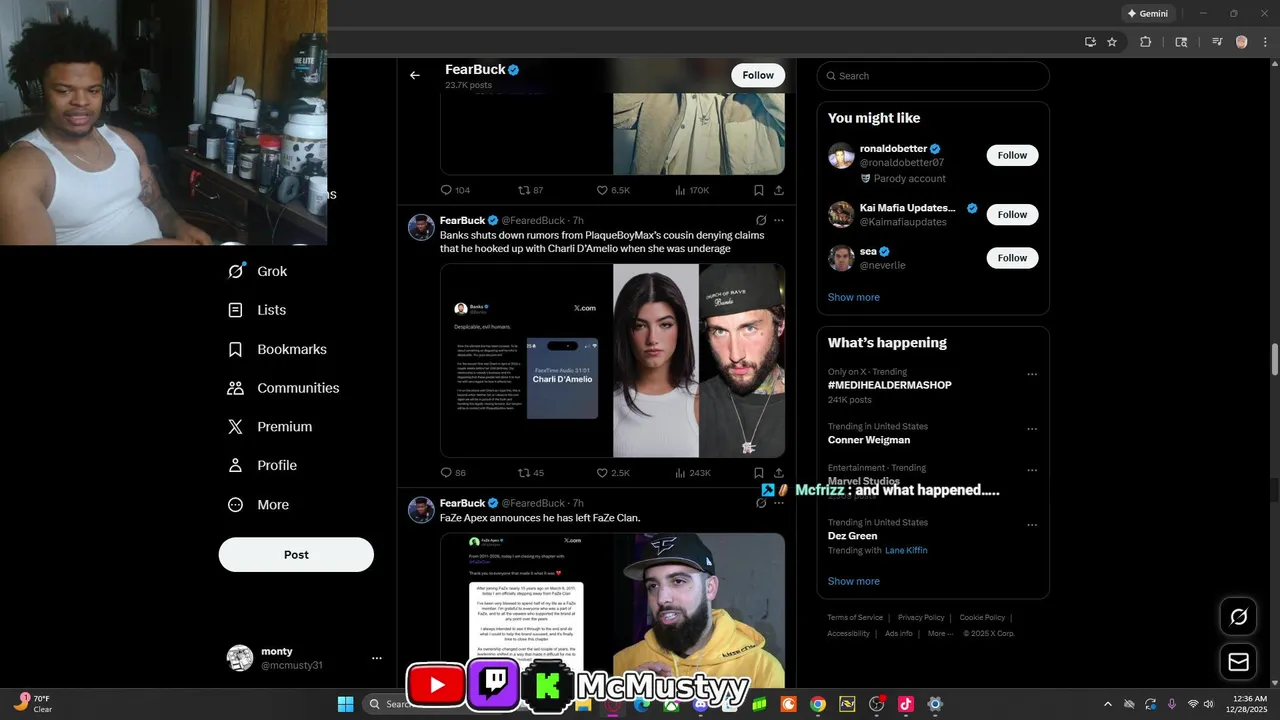Open the Lane Kiffin related trend link
Screen dimensions: 1280x720
tap(906, 551)
